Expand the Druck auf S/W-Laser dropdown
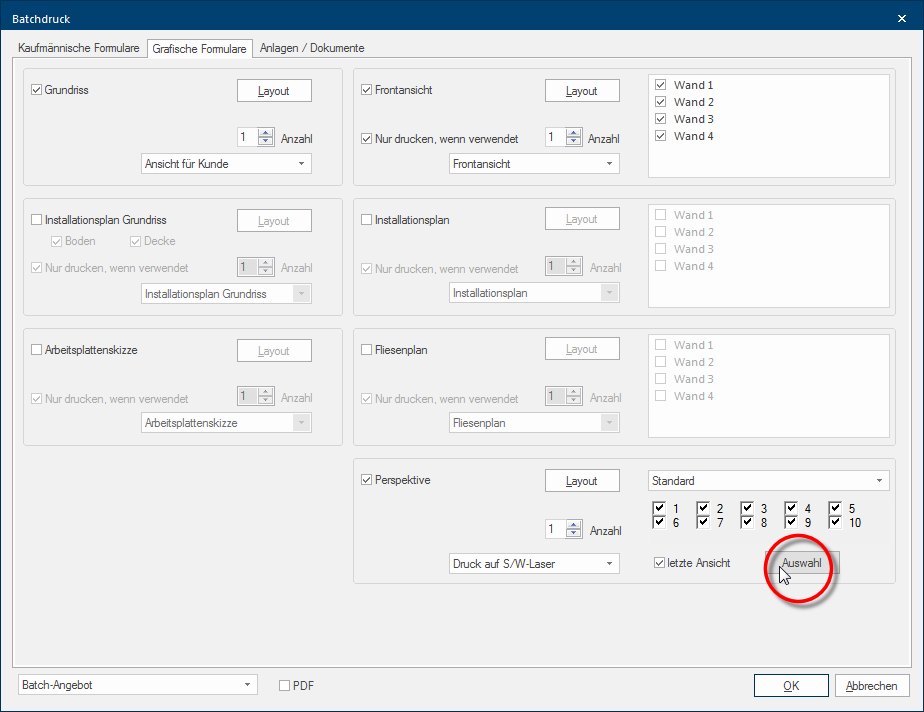The image size is (924, 712). coord(534,563)
